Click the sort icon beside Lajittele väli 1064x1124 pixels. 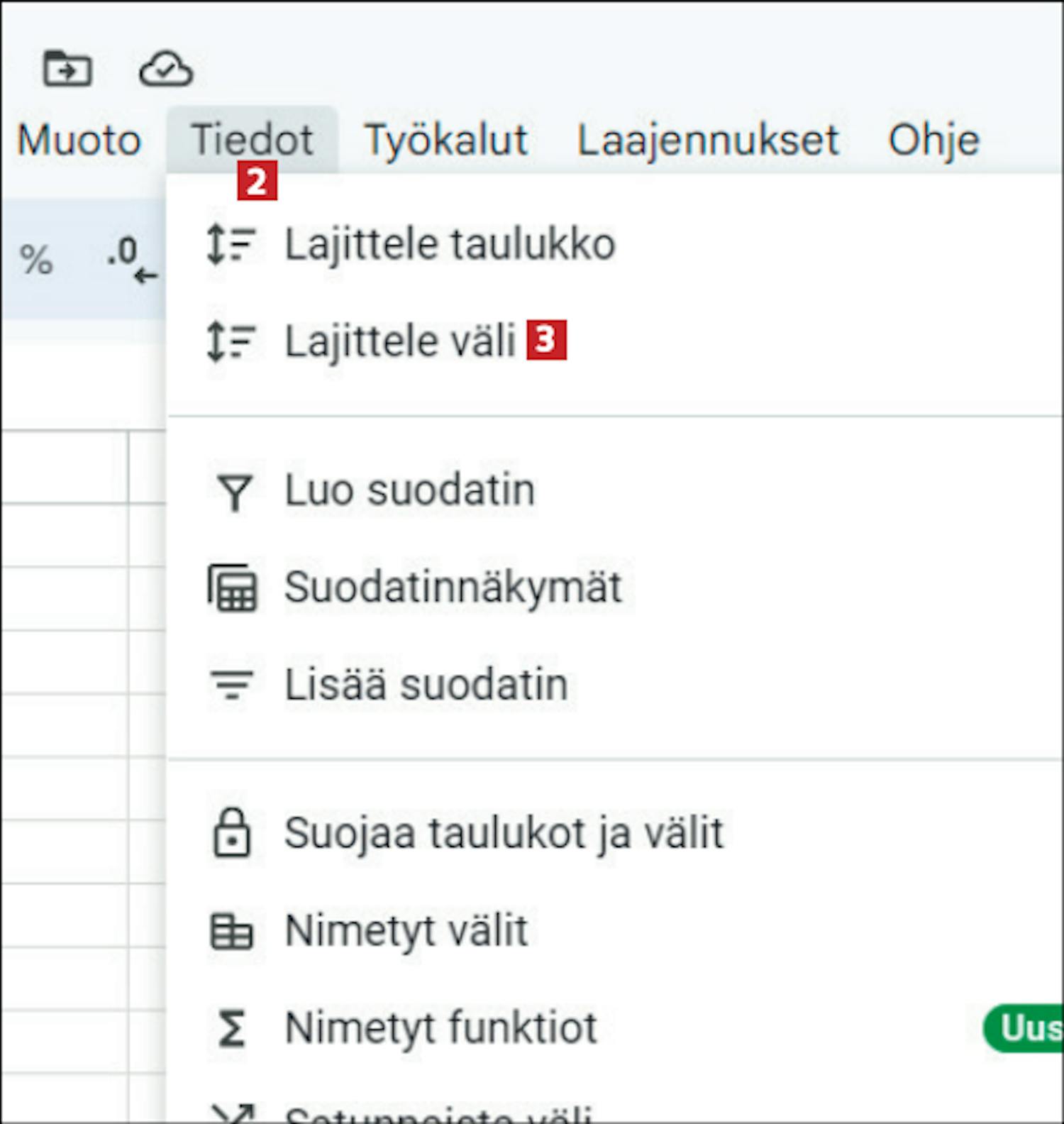231,341
